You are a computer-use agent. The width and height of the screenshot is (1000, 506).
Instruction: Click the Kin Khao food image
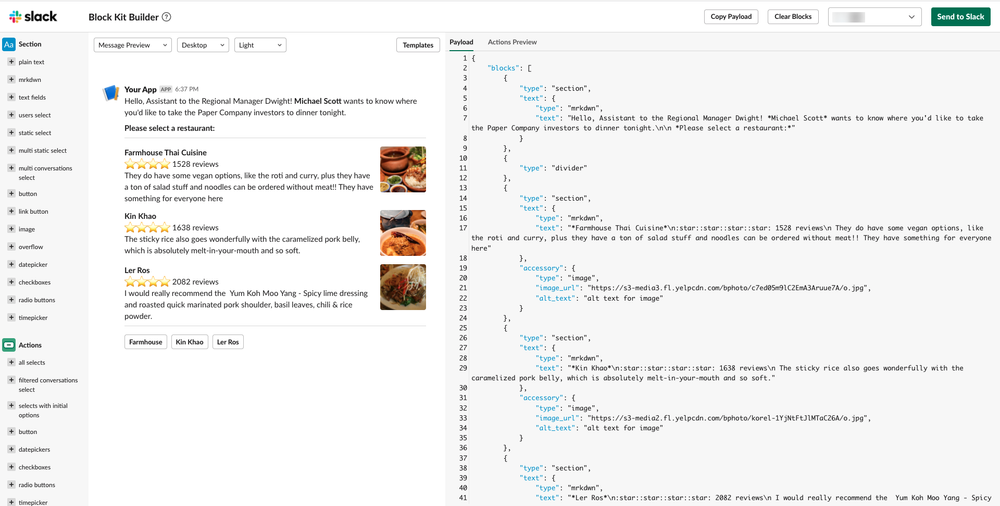click(403, 233)
